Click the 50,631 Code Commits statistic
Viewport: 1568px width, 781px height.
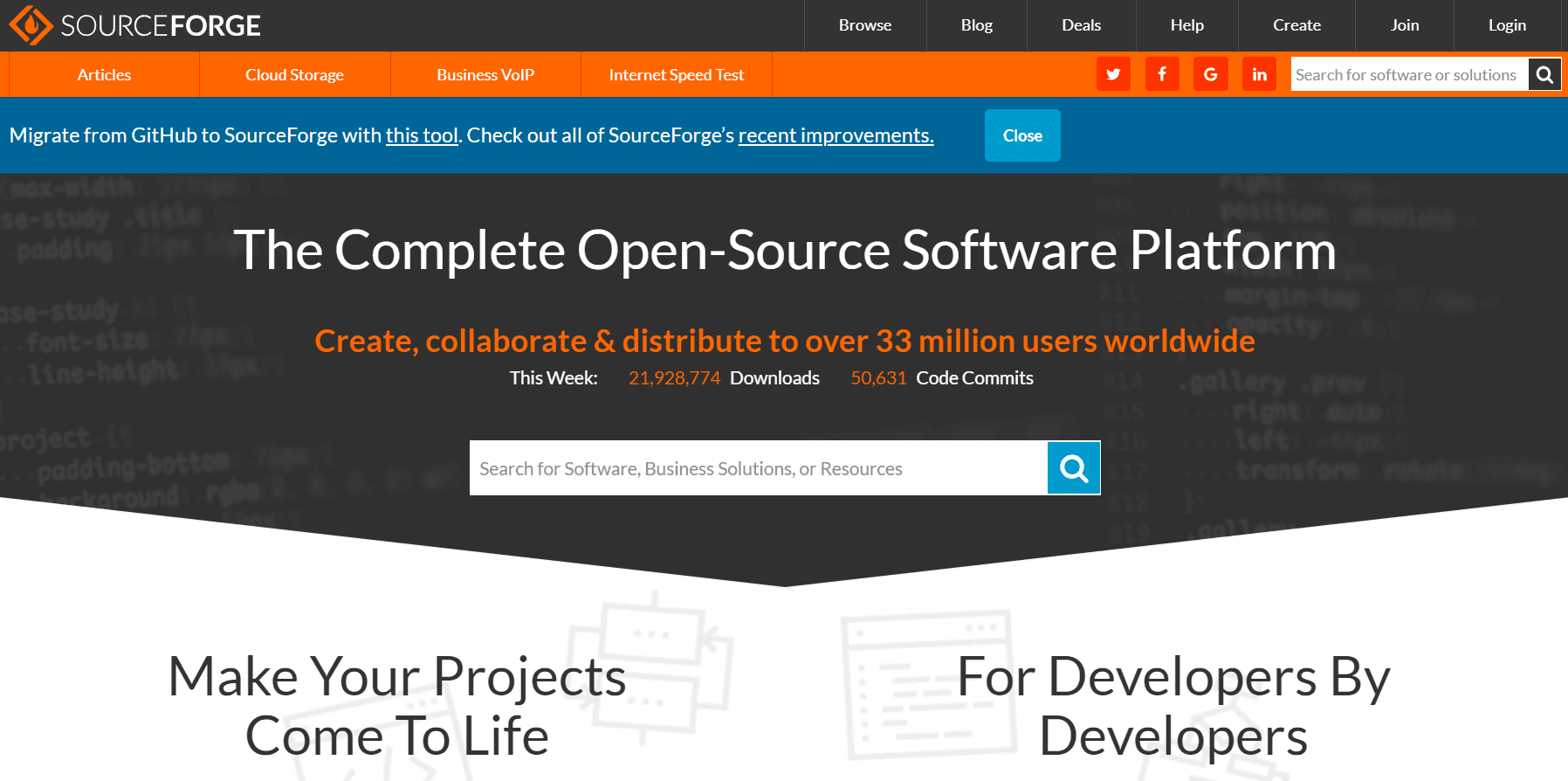[x=942, y=378]
